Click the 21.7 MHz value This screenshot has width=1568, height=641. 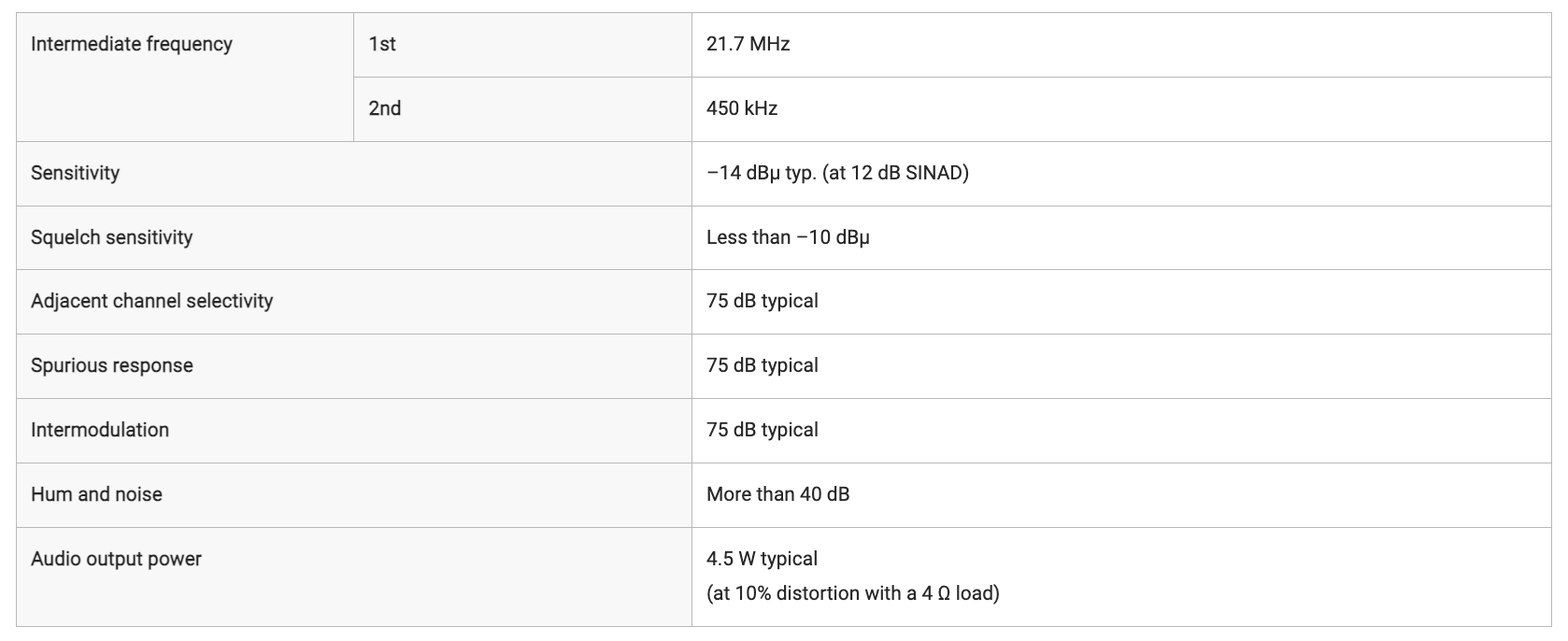tap(748, 44)
